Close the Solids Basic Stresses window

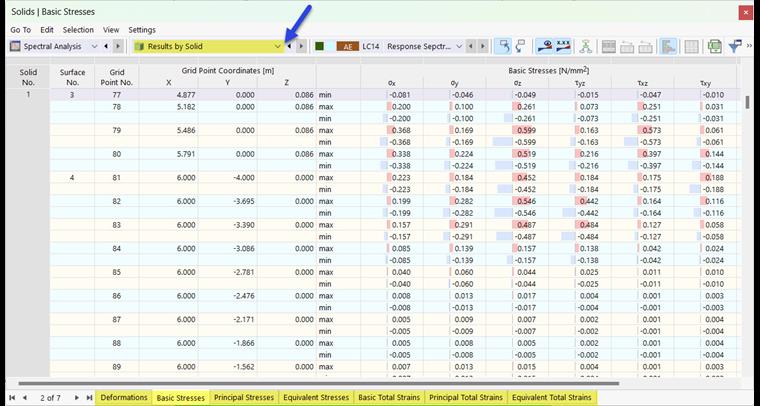click(745, 13)
